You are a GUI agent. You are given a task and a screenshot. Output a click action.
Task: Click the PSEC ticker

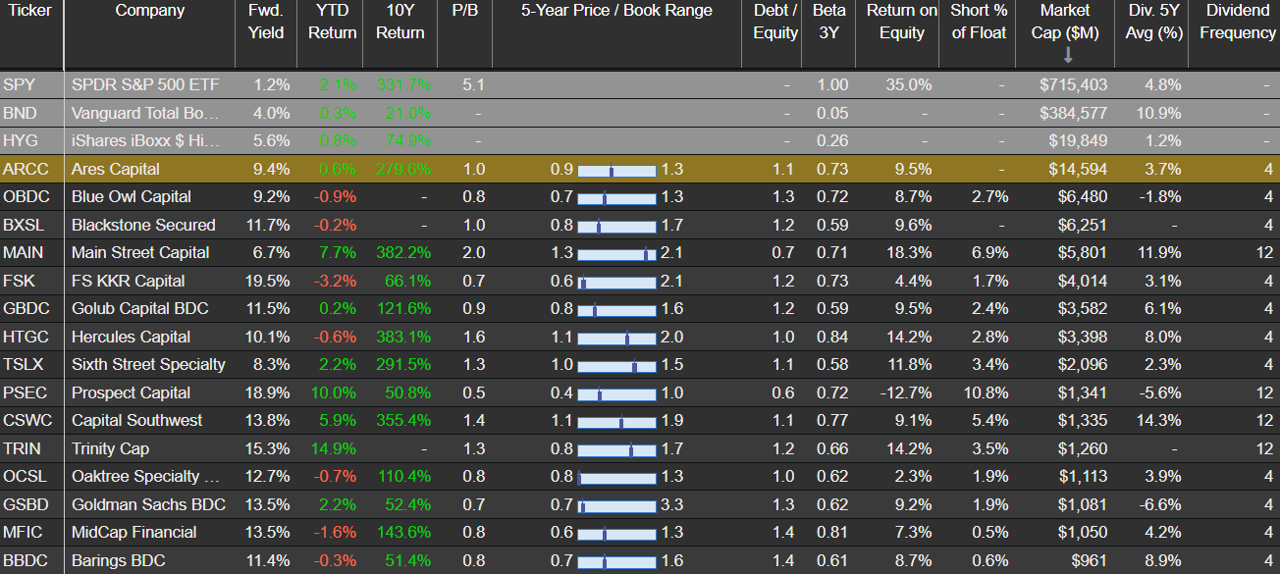coord(25,393)
